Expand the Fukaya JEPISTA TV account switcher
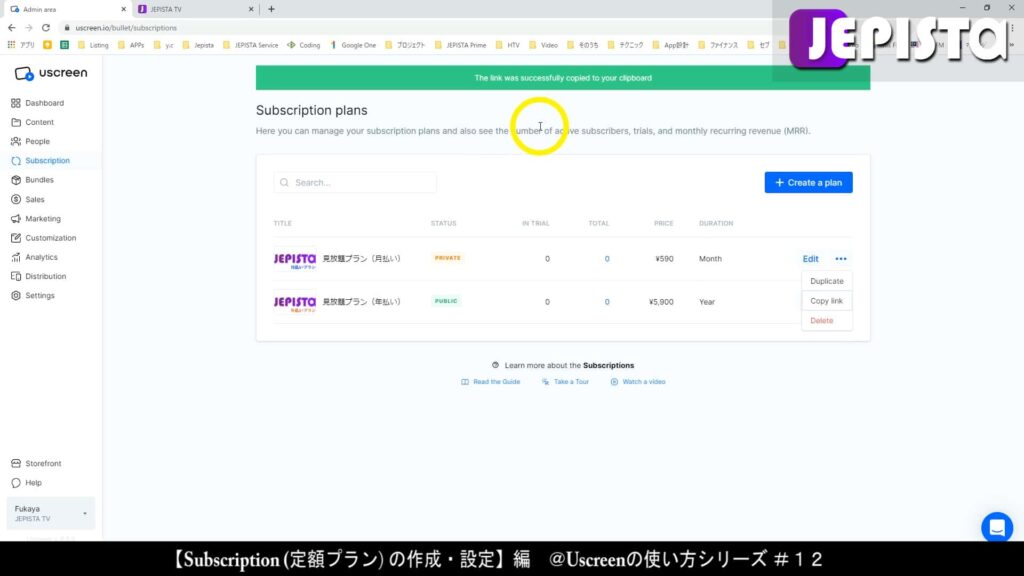 pos(50,513)
